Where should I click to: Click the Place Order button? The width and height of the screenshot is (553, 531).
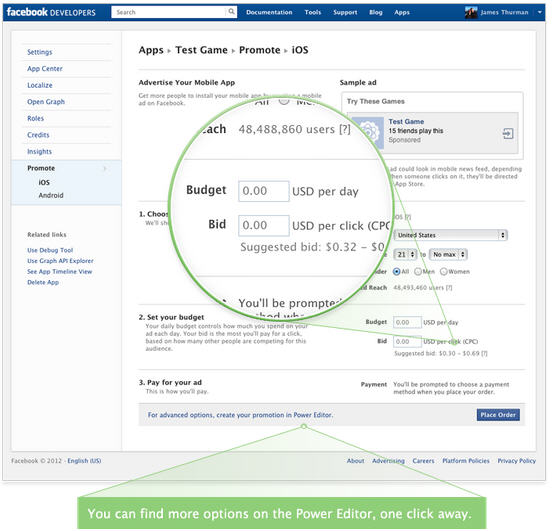click(498, 415)
